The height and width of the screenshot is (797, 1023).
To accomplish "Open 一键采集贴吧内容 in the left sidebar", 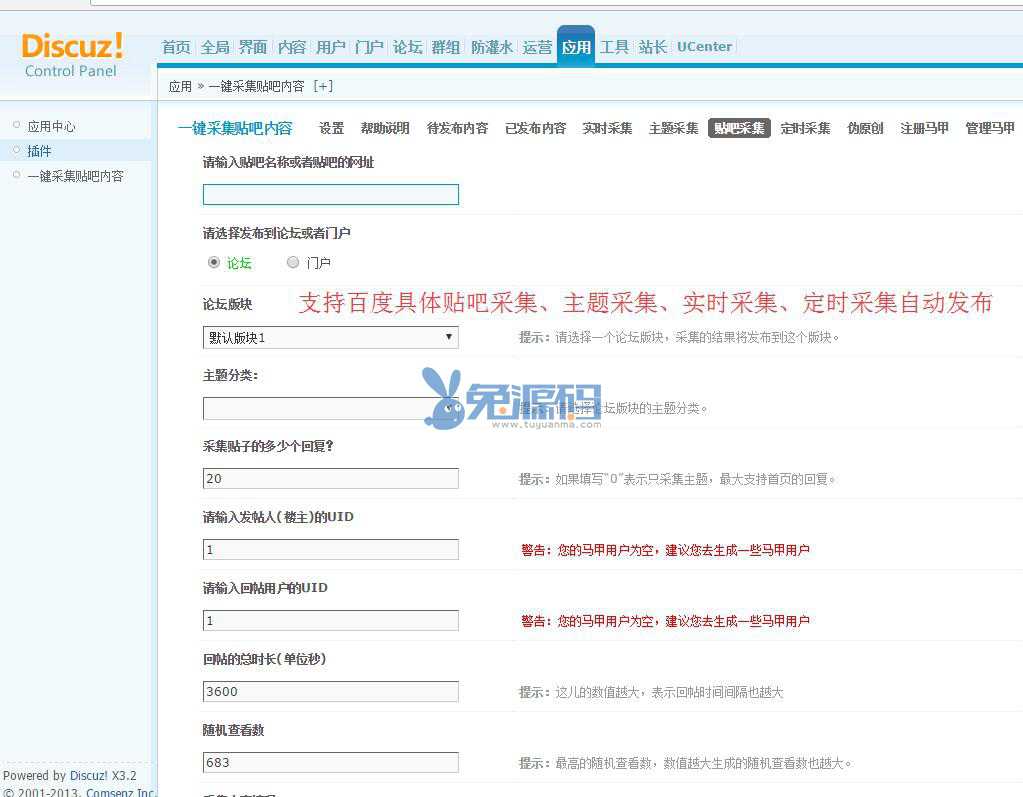I will click(x=75, y=176).
